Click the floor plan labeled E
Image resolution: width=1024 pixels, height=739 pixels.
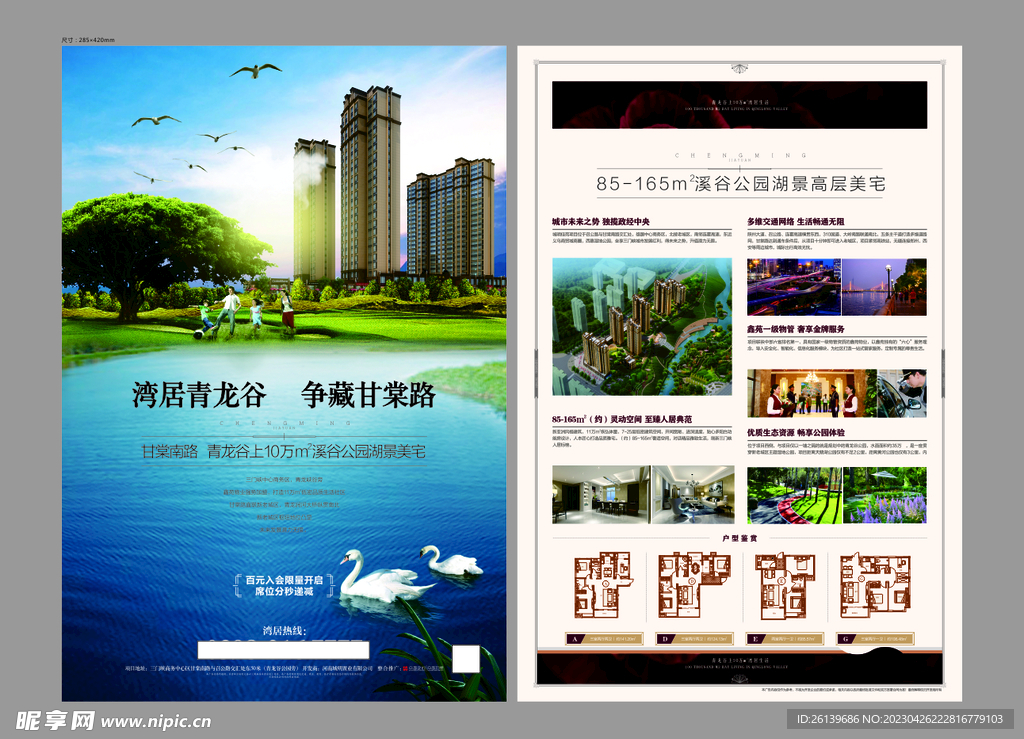[784, 586]
